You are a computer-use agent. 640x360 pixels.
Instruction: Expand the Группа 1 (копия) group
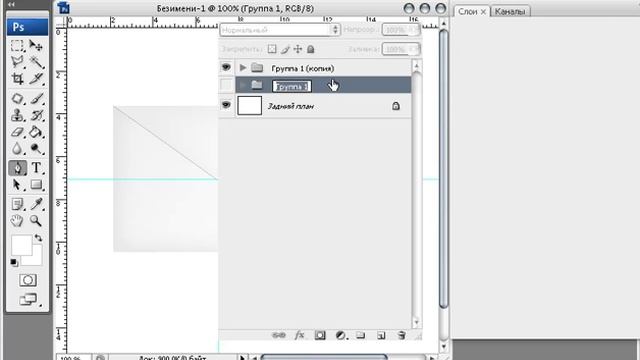click(243, 67)
